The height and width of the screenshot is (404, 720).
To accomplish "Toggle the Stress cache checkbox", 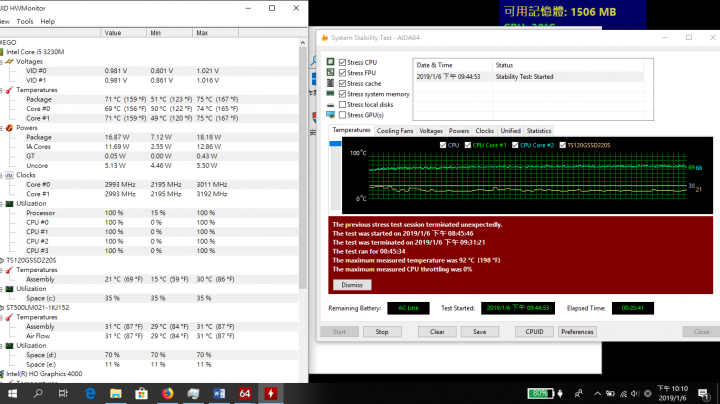I will click(x=343, y=83).
